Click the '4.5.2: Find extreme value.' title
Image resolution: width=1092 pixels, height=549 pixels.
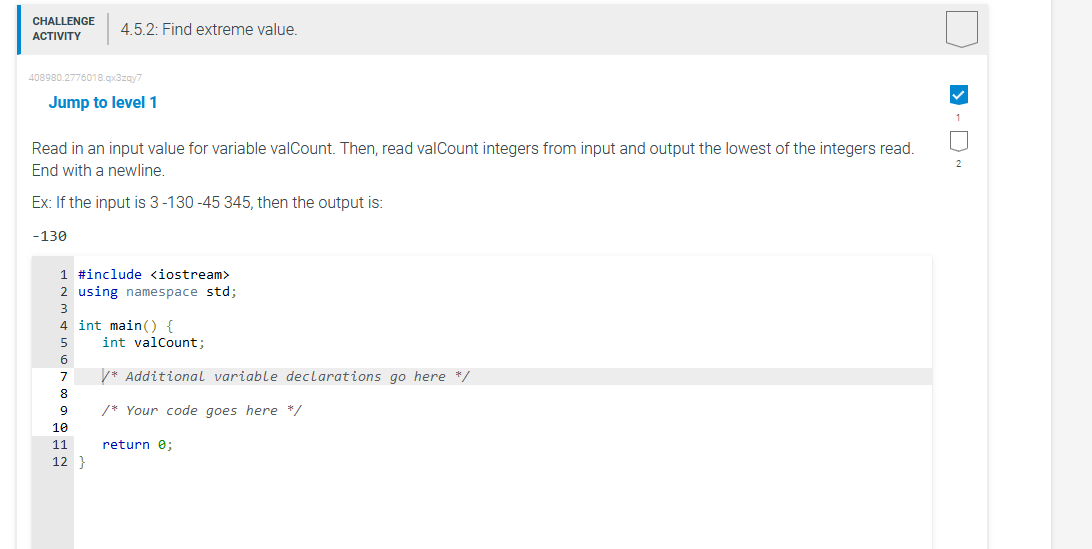pos(209,29)
